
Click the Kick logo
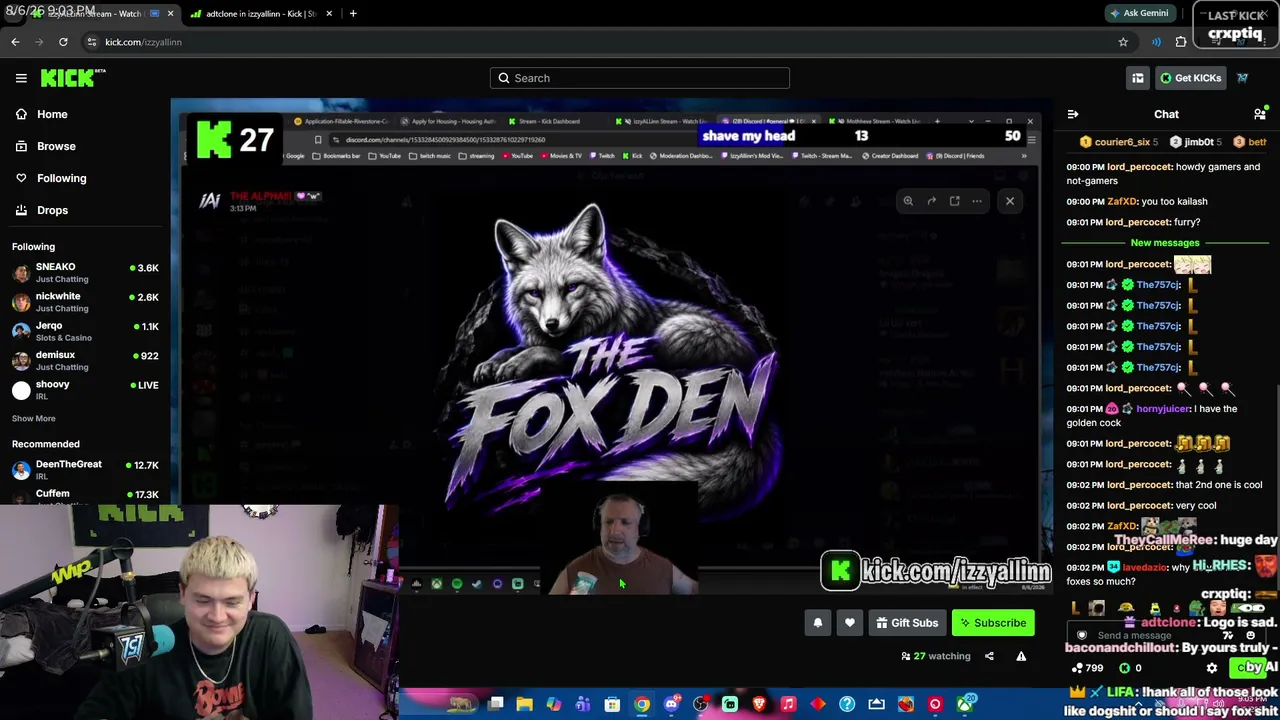[x=73, y=78]
